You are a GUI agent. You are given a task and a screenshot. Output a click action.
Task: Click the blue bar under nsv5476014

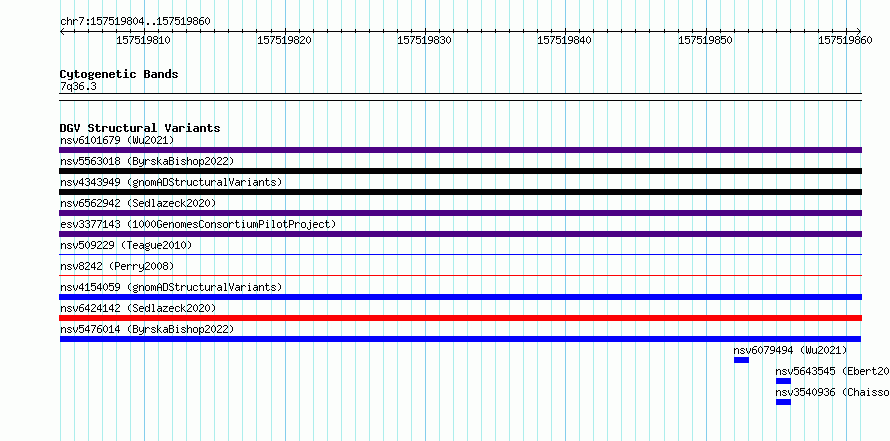(460, 339)
